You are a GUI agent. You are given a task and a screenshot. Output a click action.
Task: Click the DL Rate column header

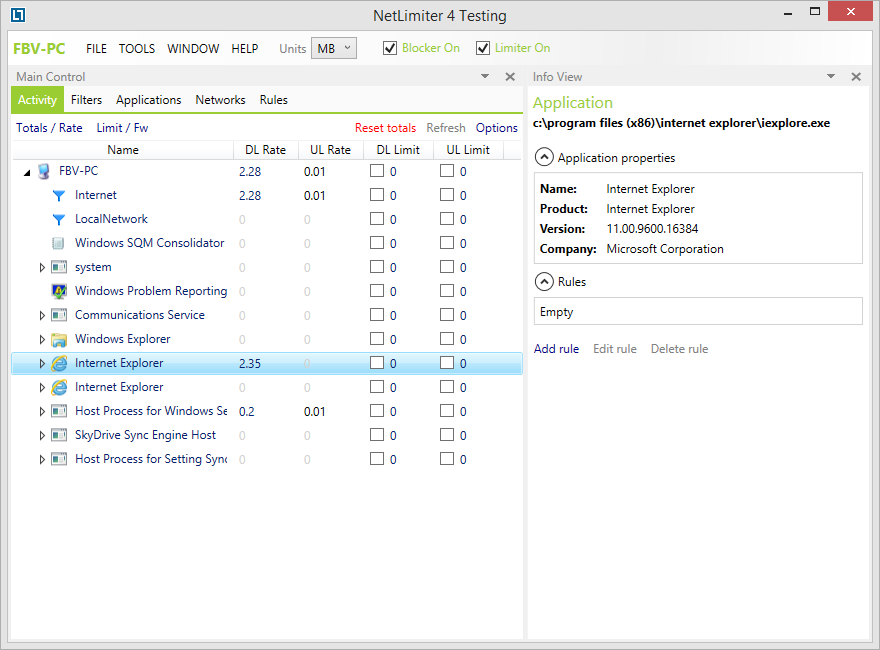pyautogui.click(x=265, y=150)
